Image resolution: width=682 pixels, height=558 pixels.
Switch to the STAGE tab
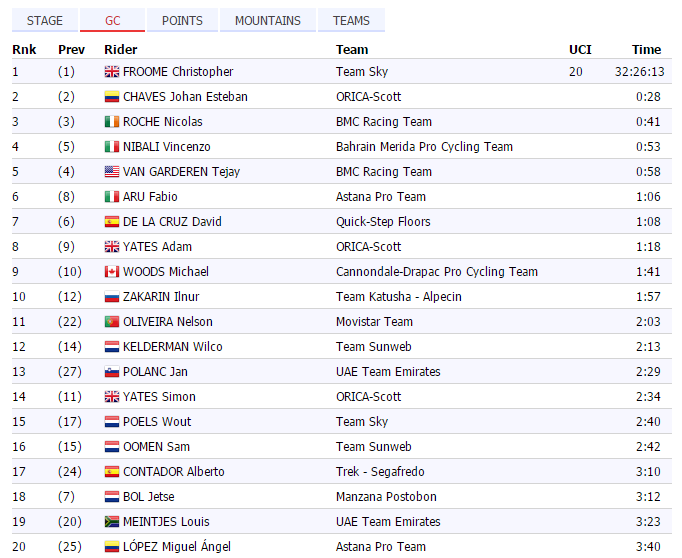[x=45, y=20]
